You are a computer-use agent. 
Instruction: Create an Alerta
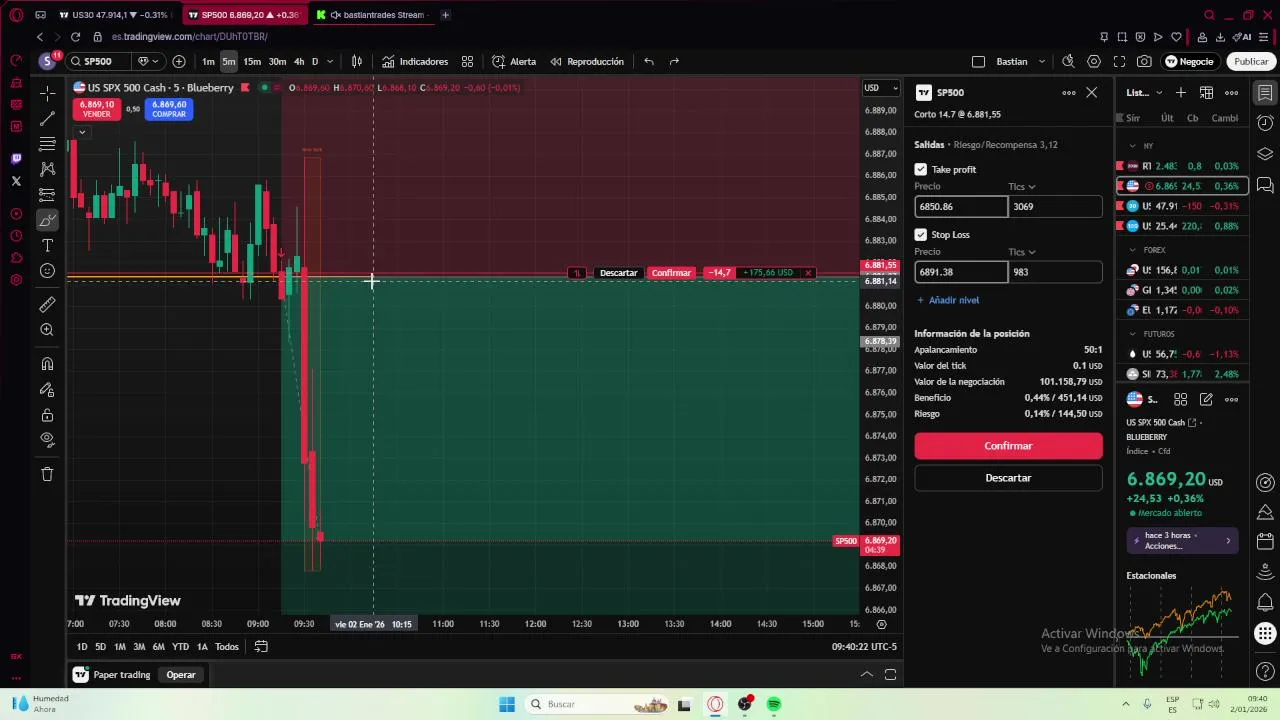click(514, 61)
